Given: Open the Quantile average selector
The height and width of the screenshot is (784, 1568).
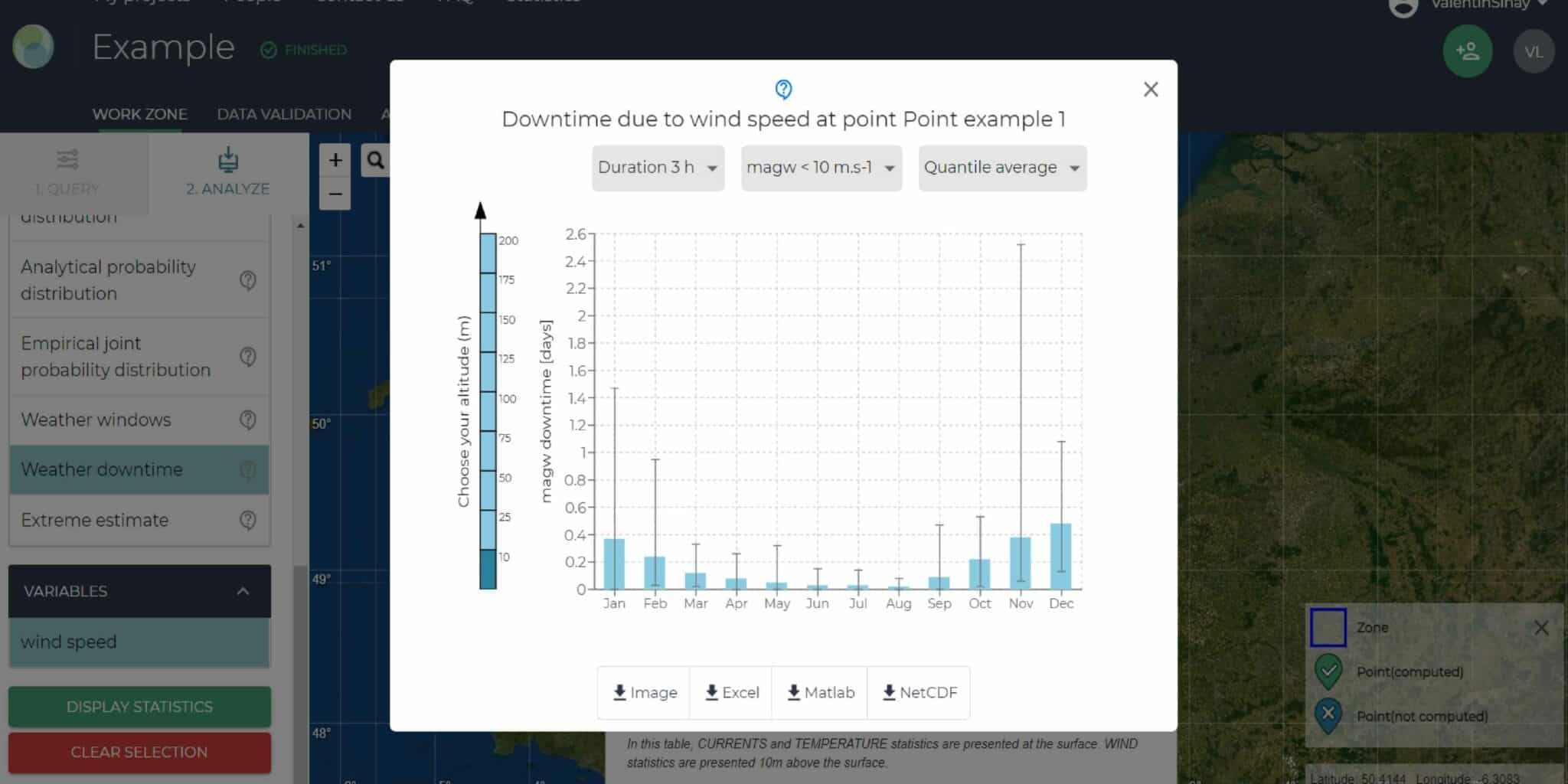Looking at the screenshot, I should point(1001,168).
